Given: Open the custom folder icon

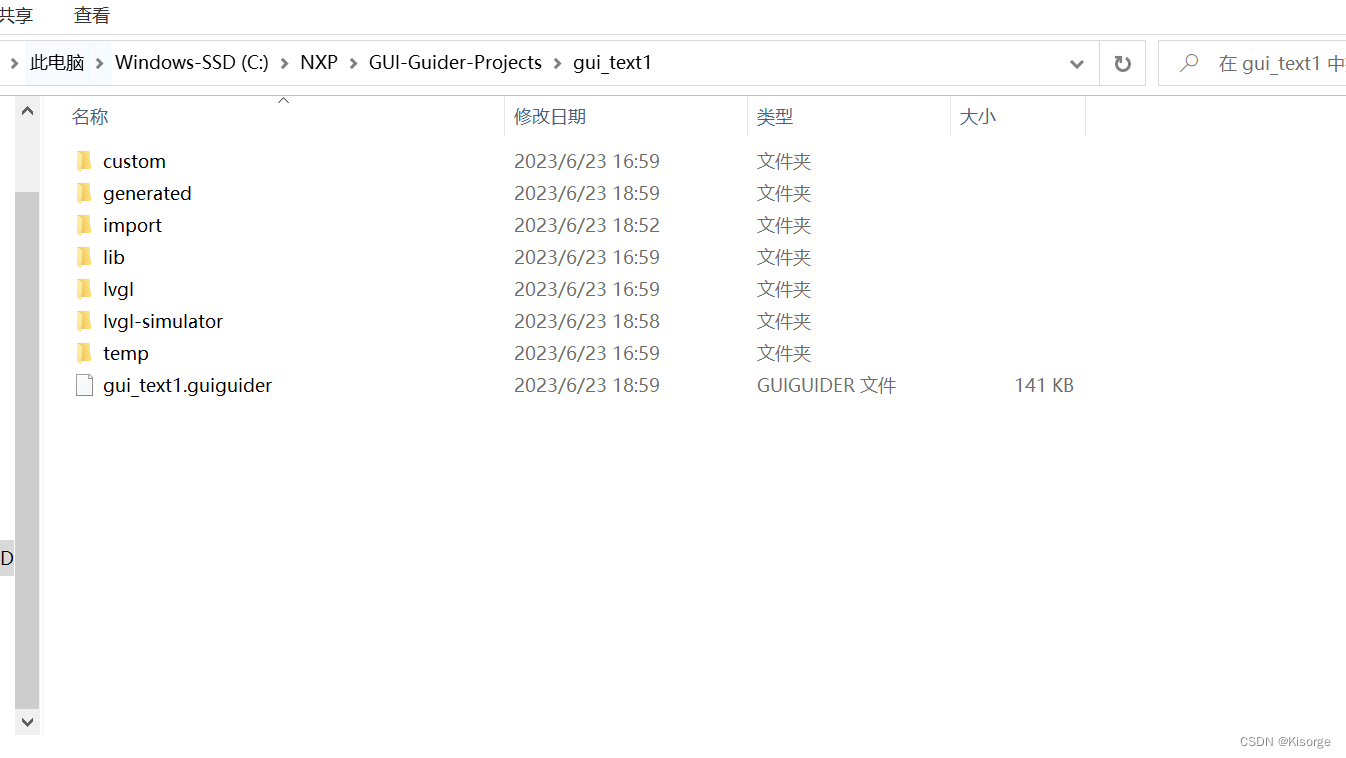Looking at the screenshot, I should coord(84,161).
